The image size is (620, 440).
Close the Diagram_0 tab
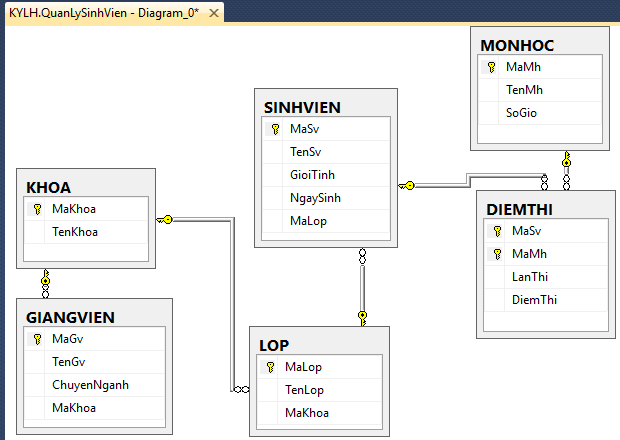[x=214, y=13]
